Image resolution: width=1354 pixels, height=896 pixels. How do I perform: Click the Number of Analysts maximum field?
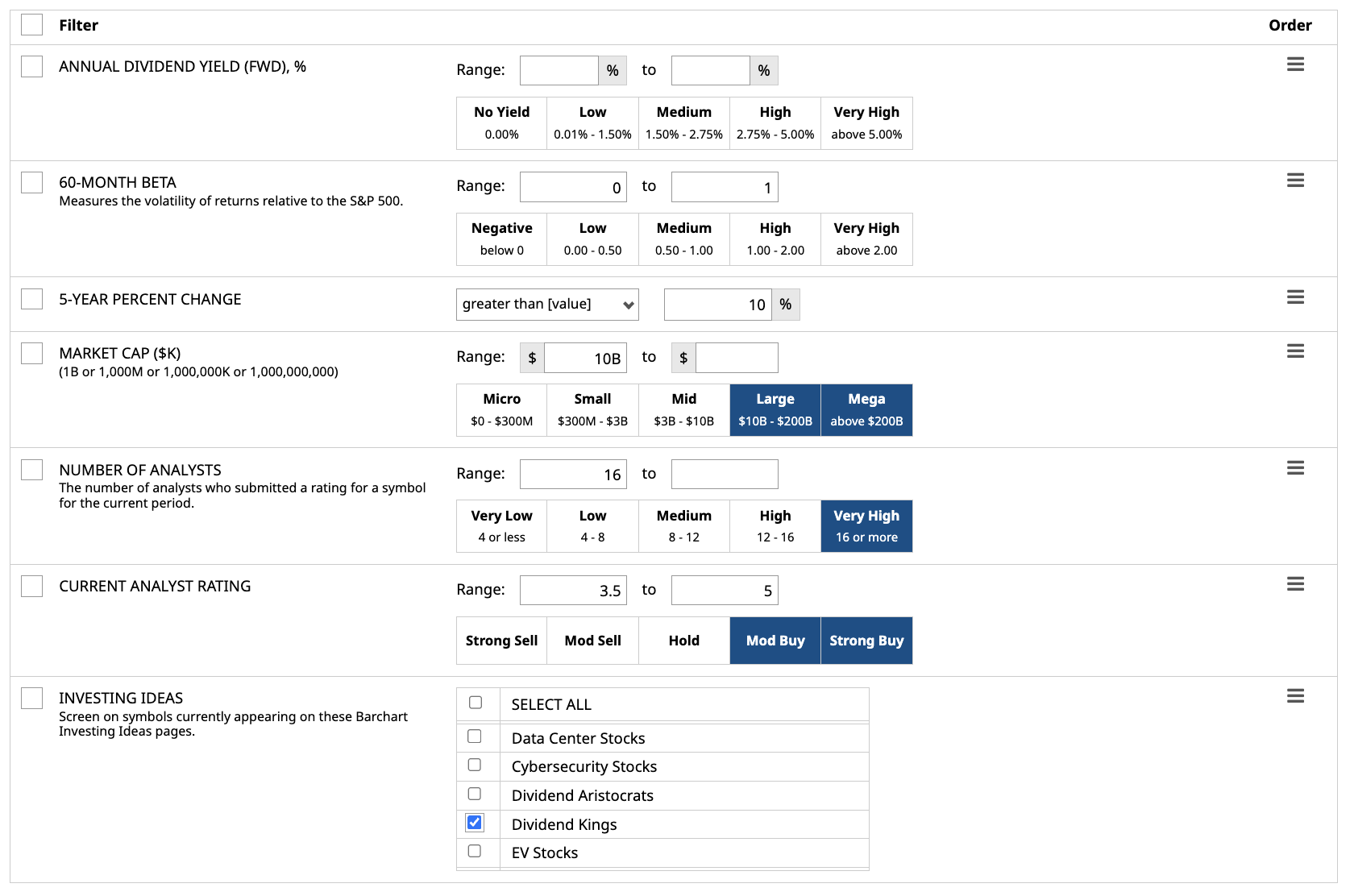(725, 474)
